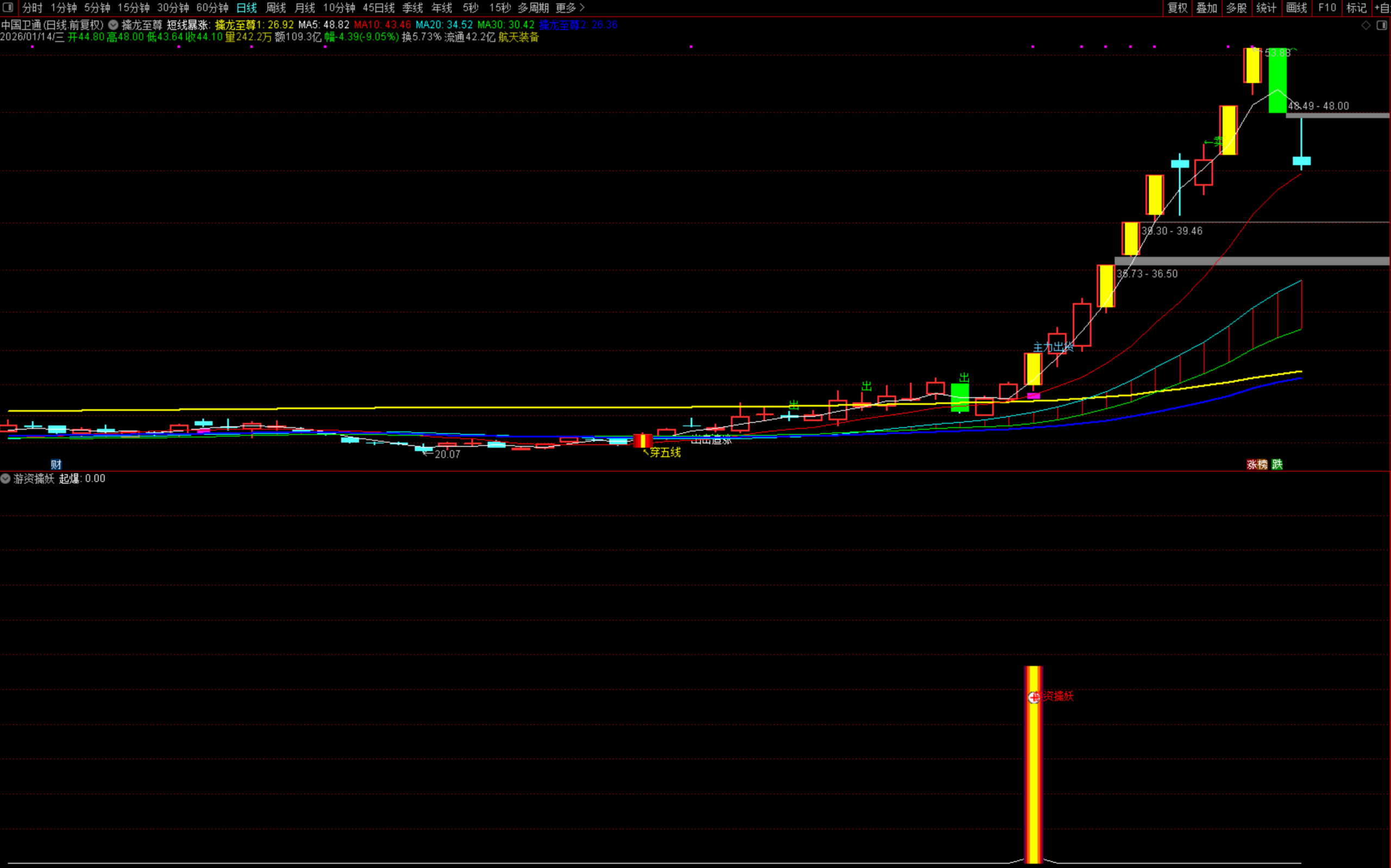Toggle 复权 price adjustment
The image size is (1391, 868).
click(x=1177, y=8)
